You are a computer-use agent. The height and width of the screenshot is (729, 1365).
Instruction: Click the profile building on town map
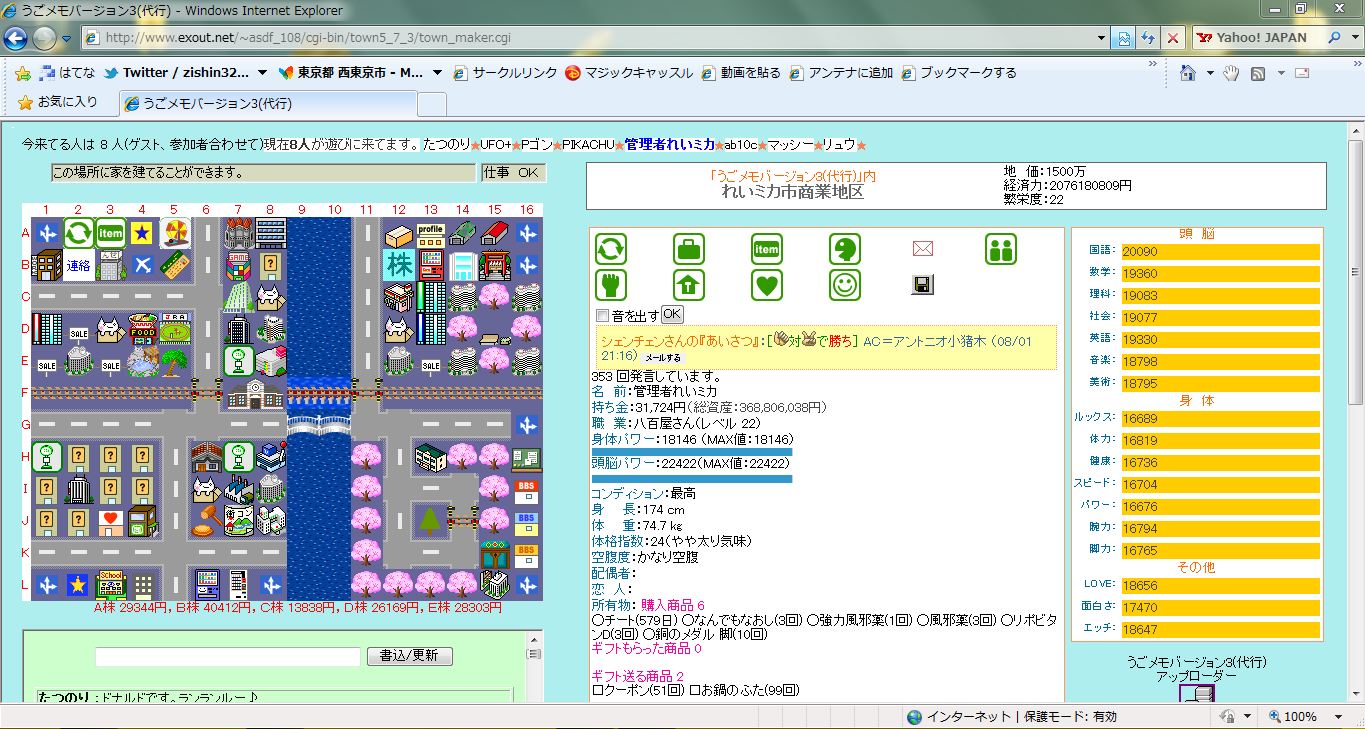pyautogui.click(x=430, y=234)
